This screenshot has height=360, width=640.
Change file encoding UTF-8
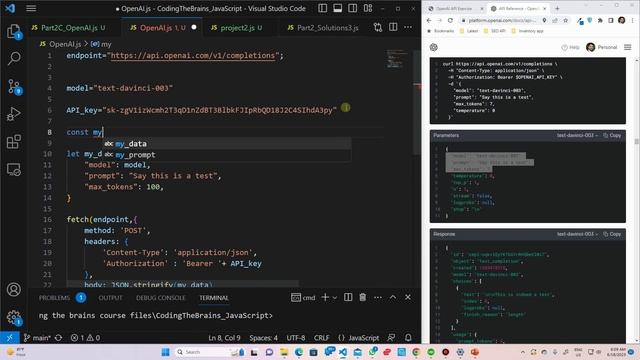pos(296,338)
